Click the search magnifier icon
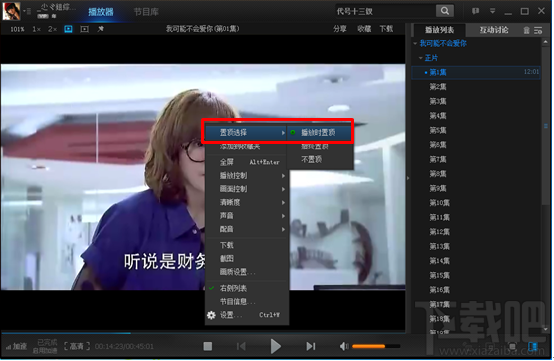 coord(444,11)
